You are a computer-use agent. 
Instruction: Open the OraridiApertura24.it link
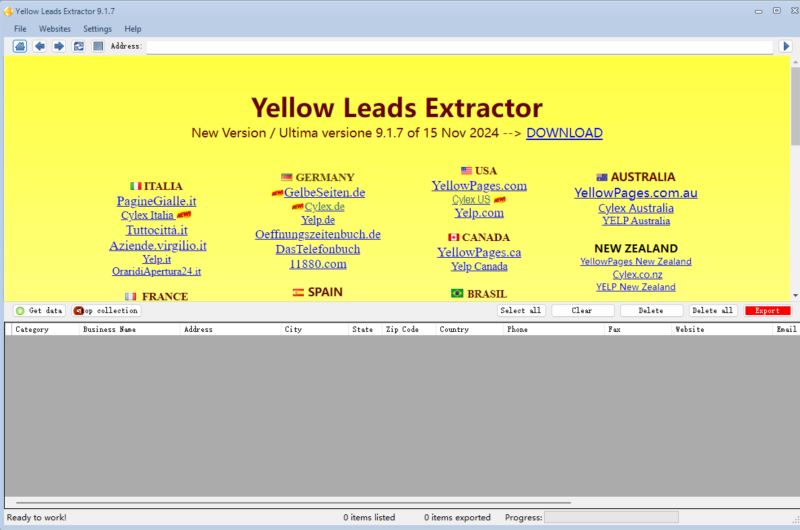click(x=157, y=271)
